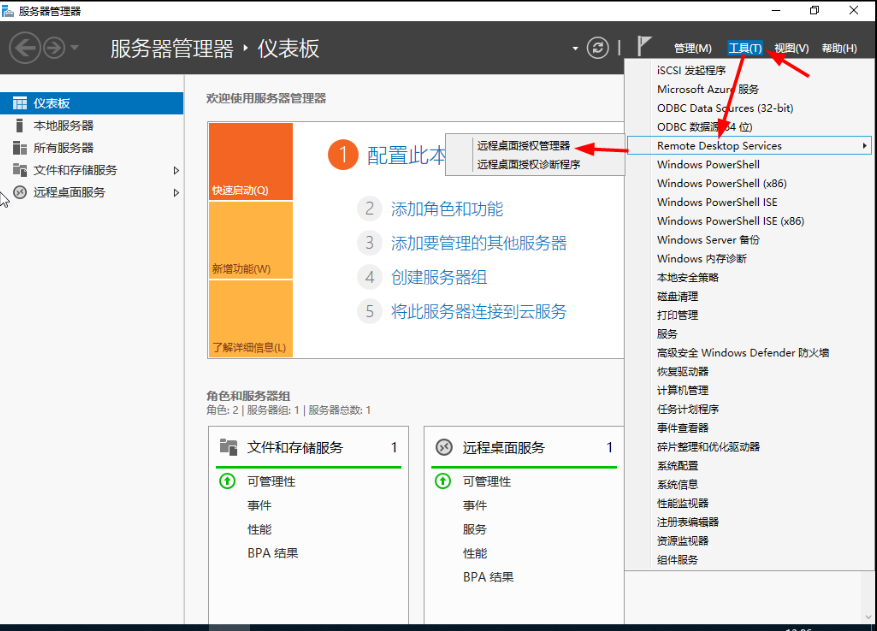The height and width of the screenshot is (631, 877).
Task: Click the green status icon in 远程桌面服务 tile
Action: tap(442, 481)
